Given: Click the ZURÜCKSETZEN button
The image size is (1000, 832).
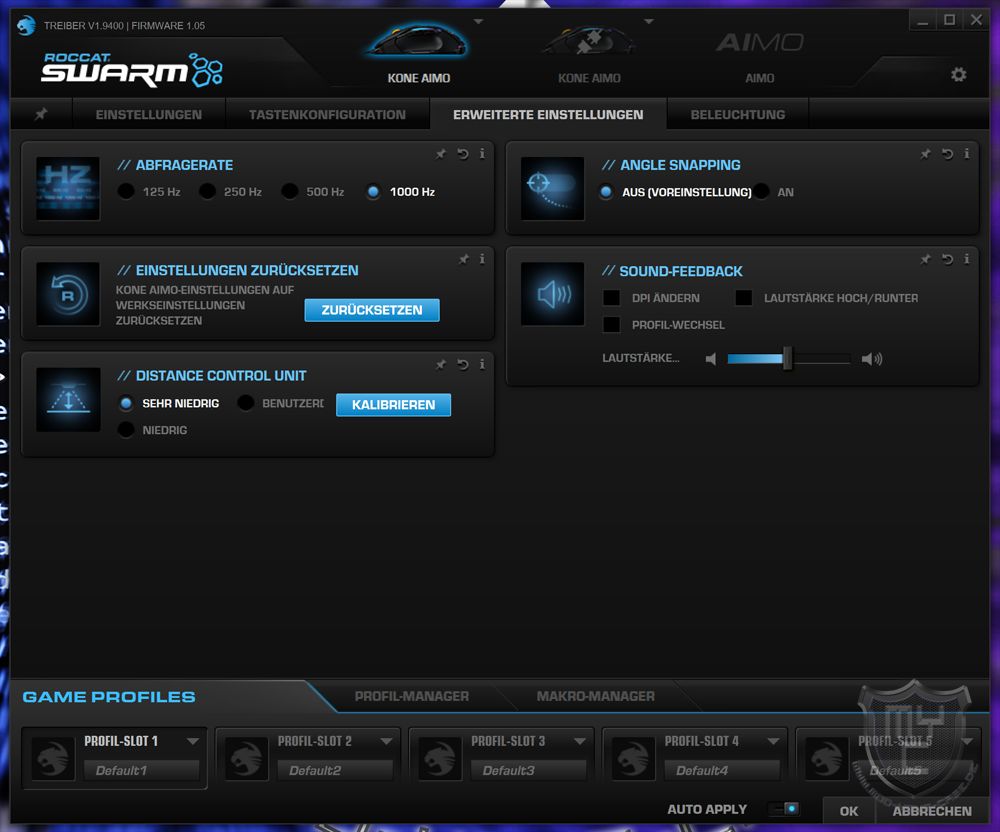Looking at the screenshot, I should tap(372, 310).
